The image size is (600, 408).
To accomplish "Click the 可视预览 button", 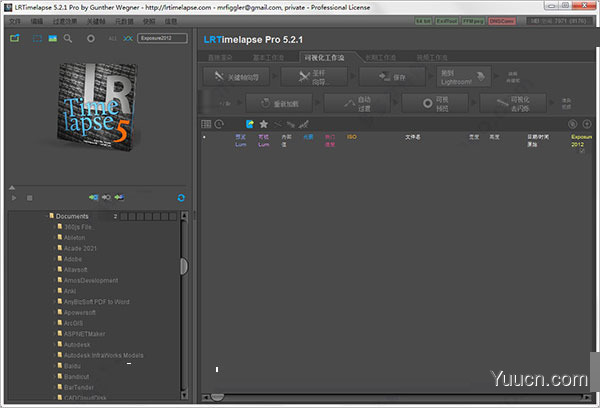I will point(435,103).
